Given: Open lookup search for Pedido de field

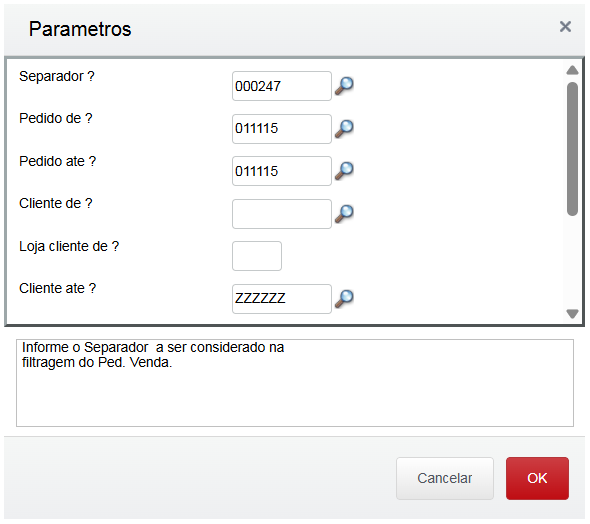Looking at the screenshot, I should 344,129.
